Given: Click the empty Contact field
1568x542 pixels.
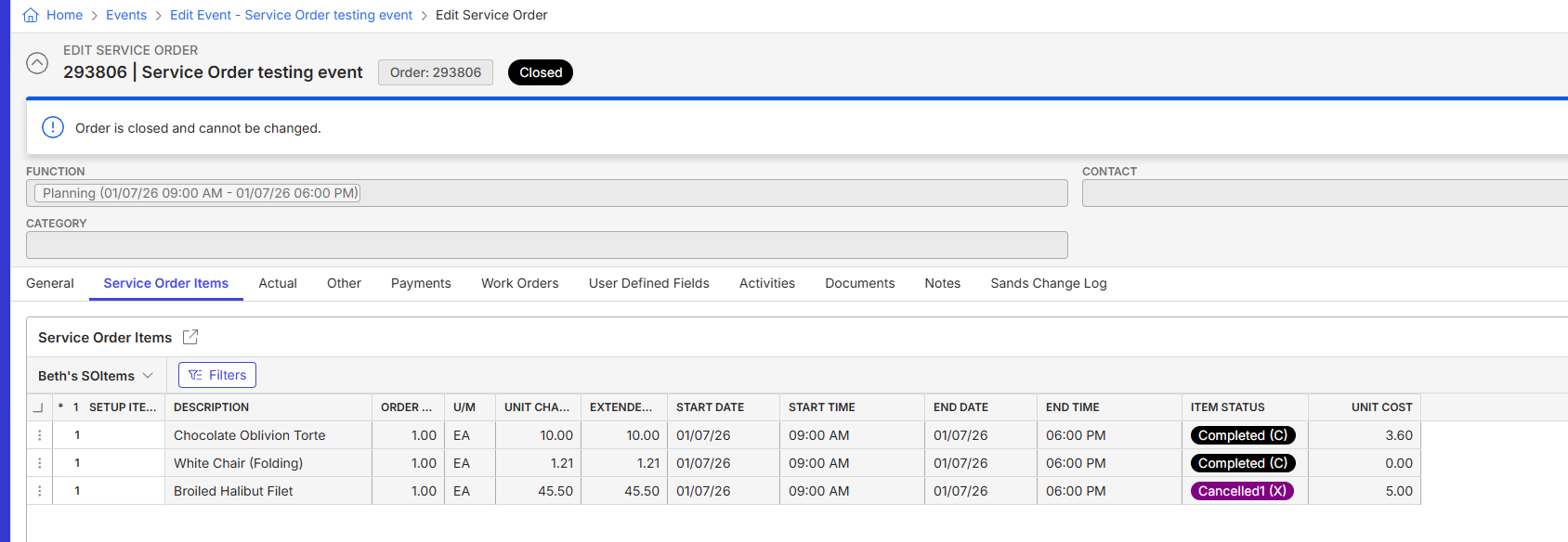Looking at the screenshot, I should [1325, 193].
